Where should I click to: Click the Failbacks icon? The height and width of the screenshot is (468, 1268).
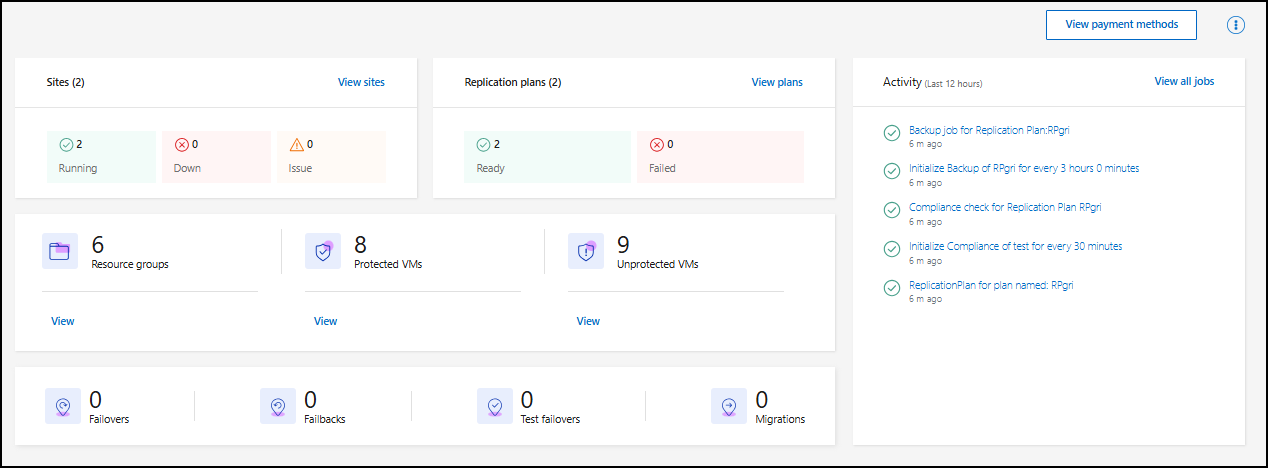[278, 406]
